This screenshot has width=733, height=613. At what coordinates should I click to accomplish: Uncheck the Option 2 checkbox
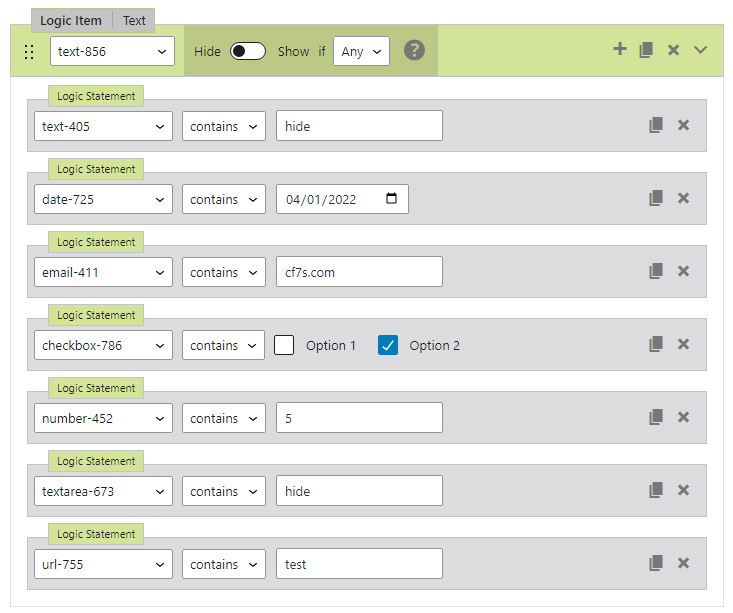pos(388,345)
